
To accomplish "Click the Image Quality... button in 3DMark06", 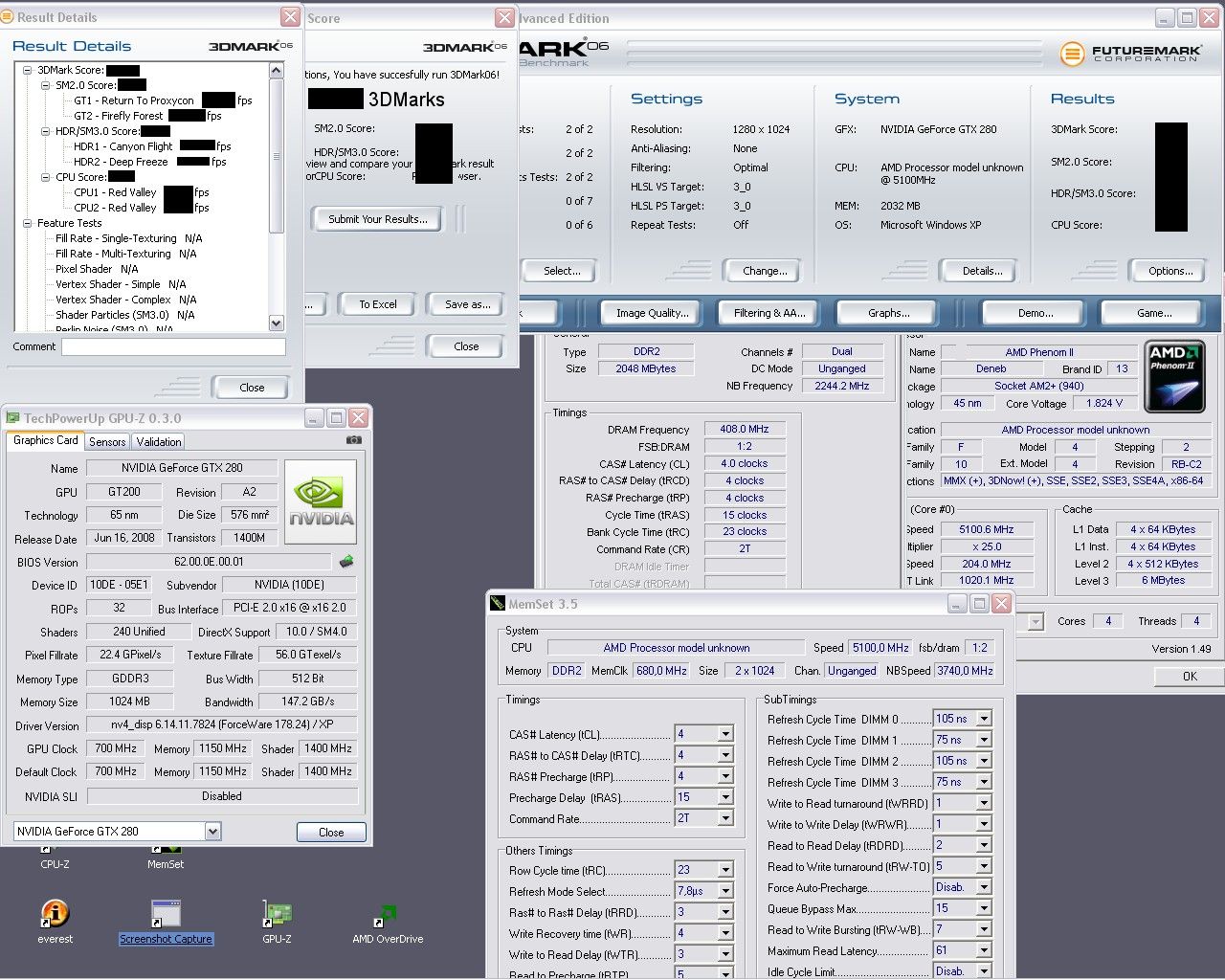I will point(652,313).
